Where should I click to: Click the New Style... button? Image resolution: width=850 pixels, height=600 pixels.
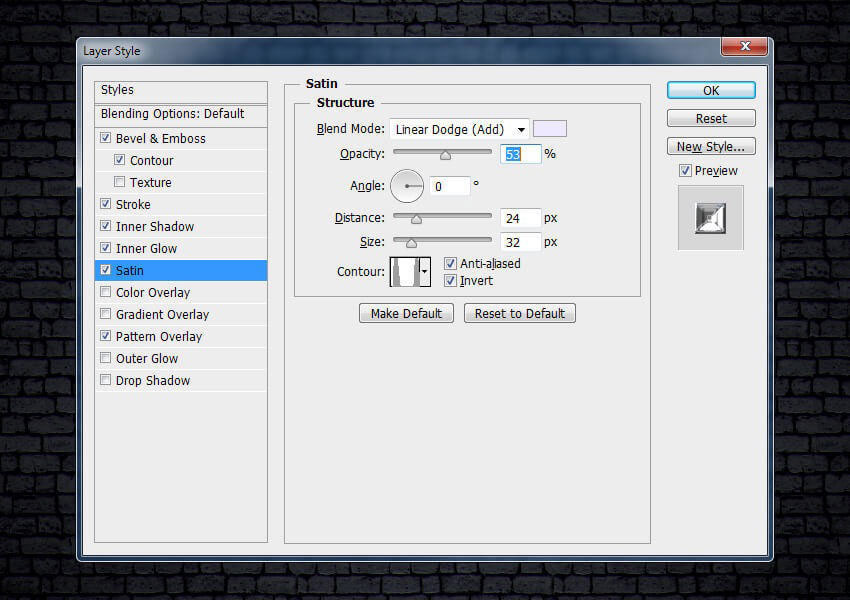(x=711, y=146)
